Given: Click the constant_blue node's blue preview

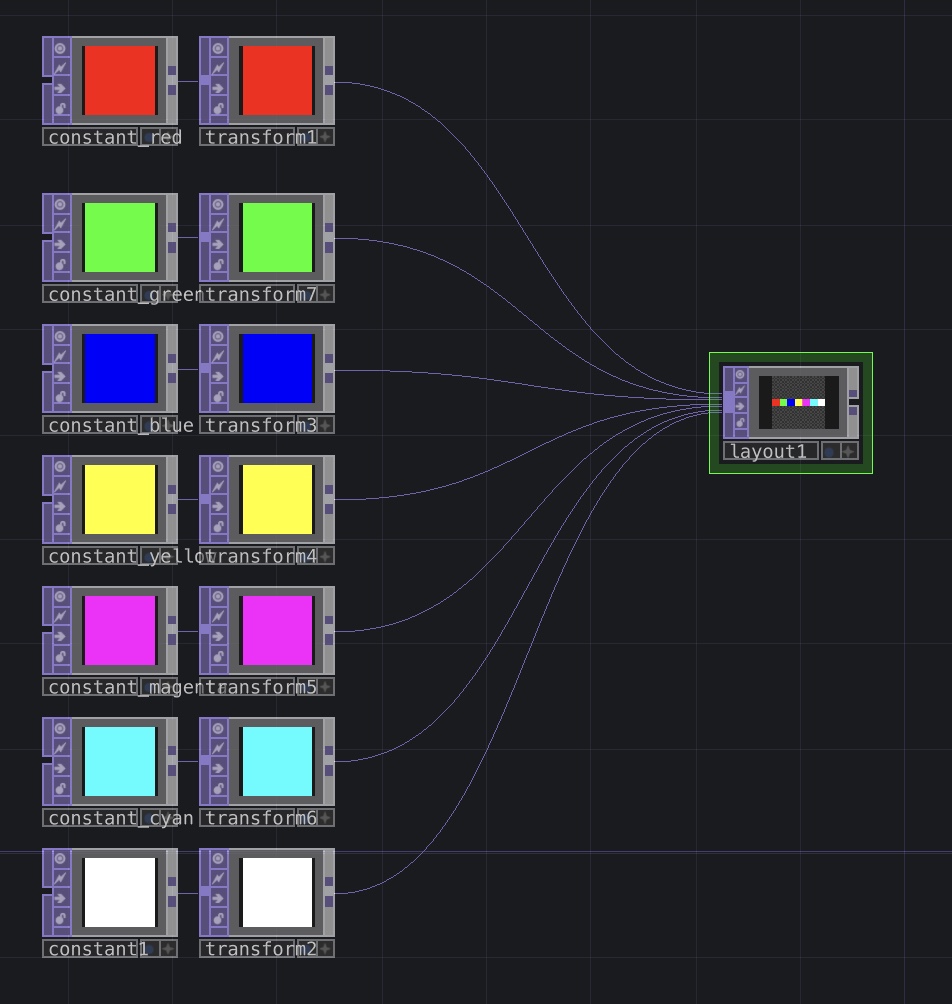Looking at the screenshot, I should [120, 368].
